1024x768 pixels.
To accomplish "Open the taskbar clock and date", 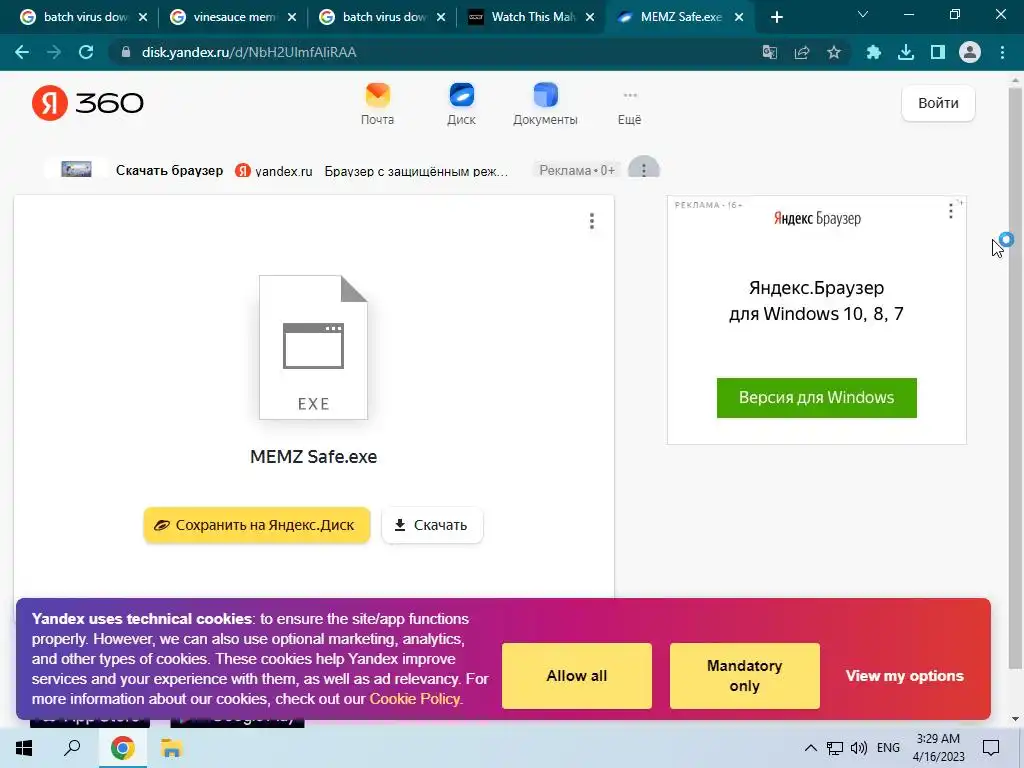I will click(x=938, y=748).
